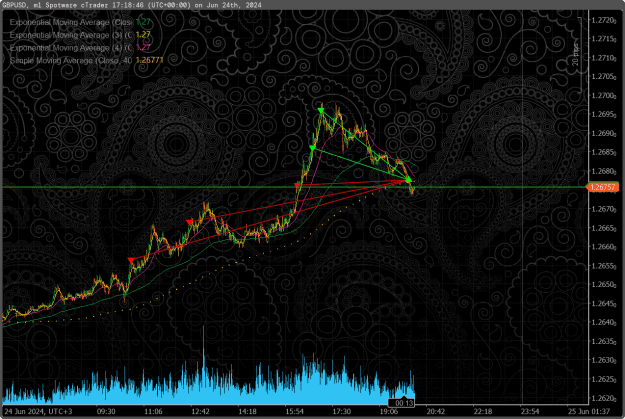Screen dimensions: 625x419
Task: Click the 1.2655 price axis label
Action: (x=603, y=266)
